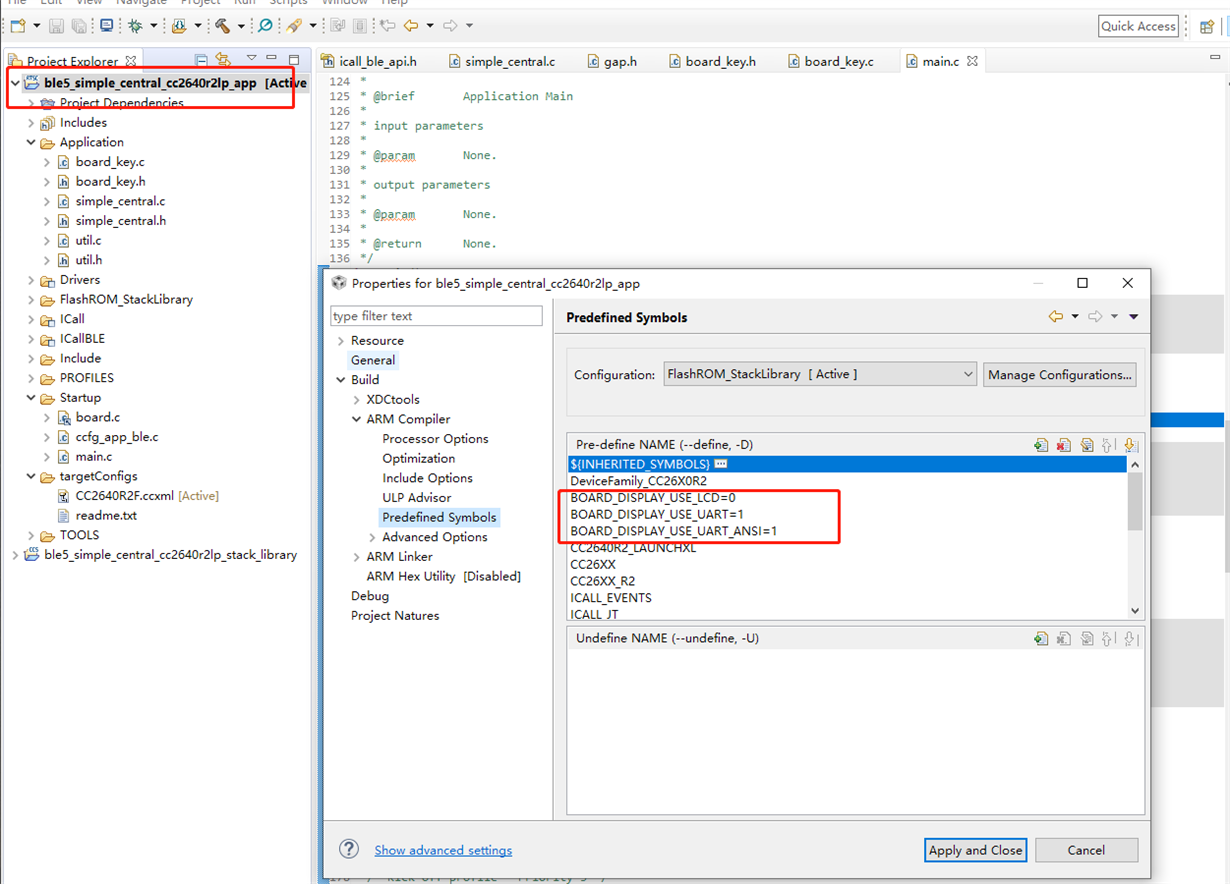Screen dimensions: 1230x884
Task: Open the dialog help question mark
Action: click(348, 849)
